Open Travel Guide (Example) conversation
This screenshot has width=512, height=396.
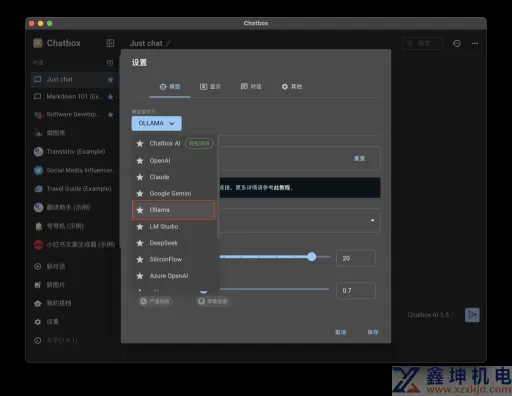pyautogui.click(x=74, y=189)
